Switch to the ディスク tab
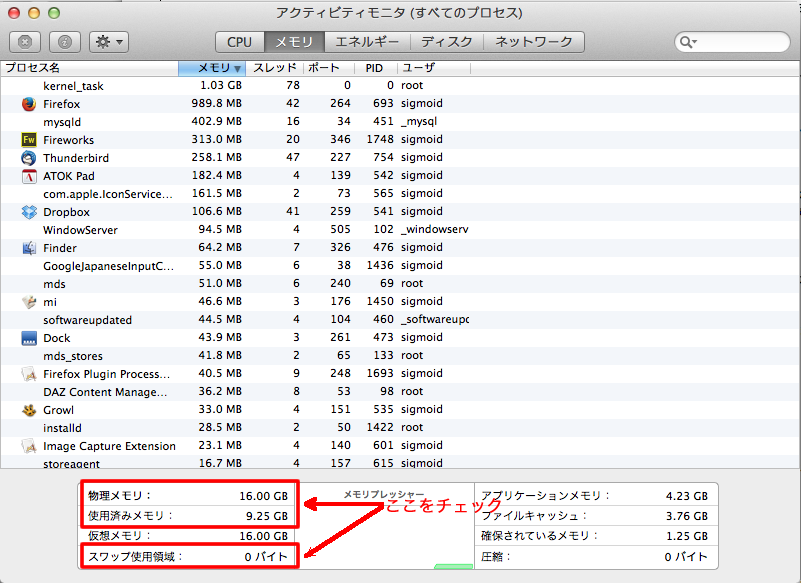Screen dimensions: 801x583 (x=447, y=42)
